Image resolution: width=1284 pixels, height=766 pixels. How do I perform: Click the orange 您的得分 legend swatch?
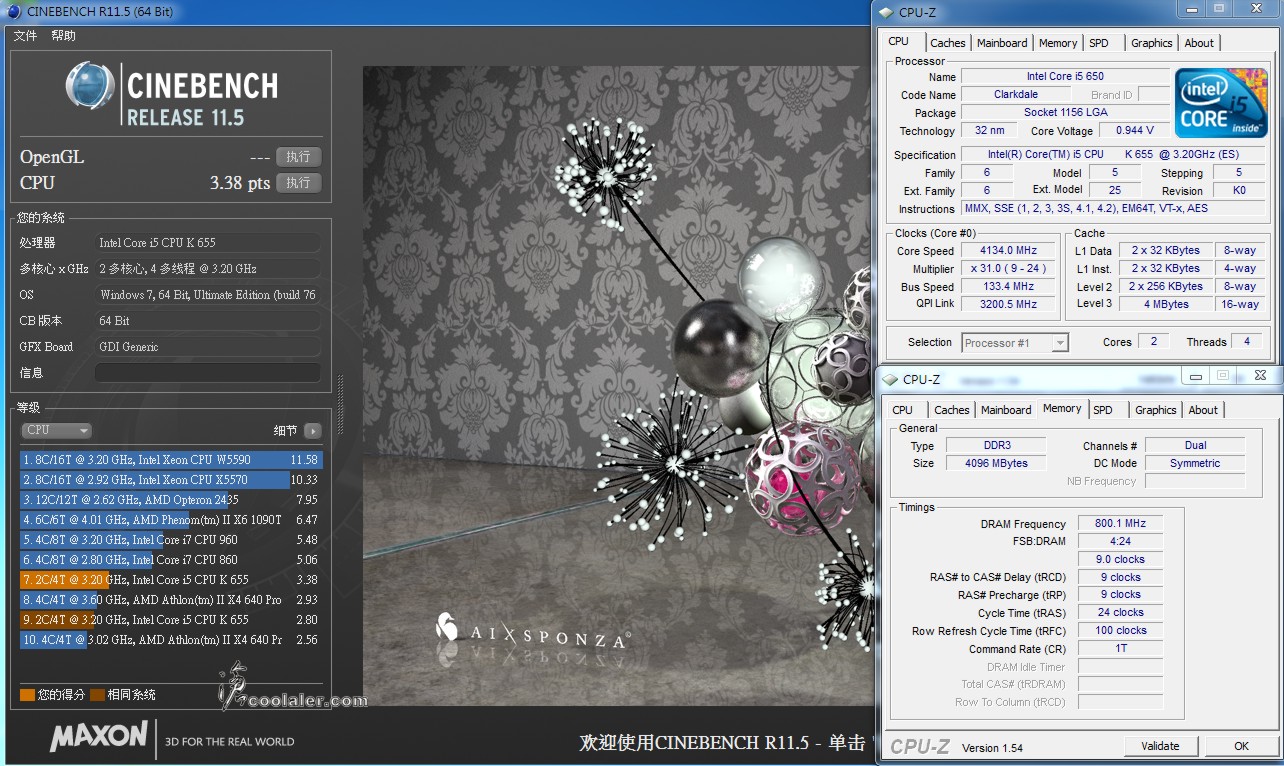point(27,695)
